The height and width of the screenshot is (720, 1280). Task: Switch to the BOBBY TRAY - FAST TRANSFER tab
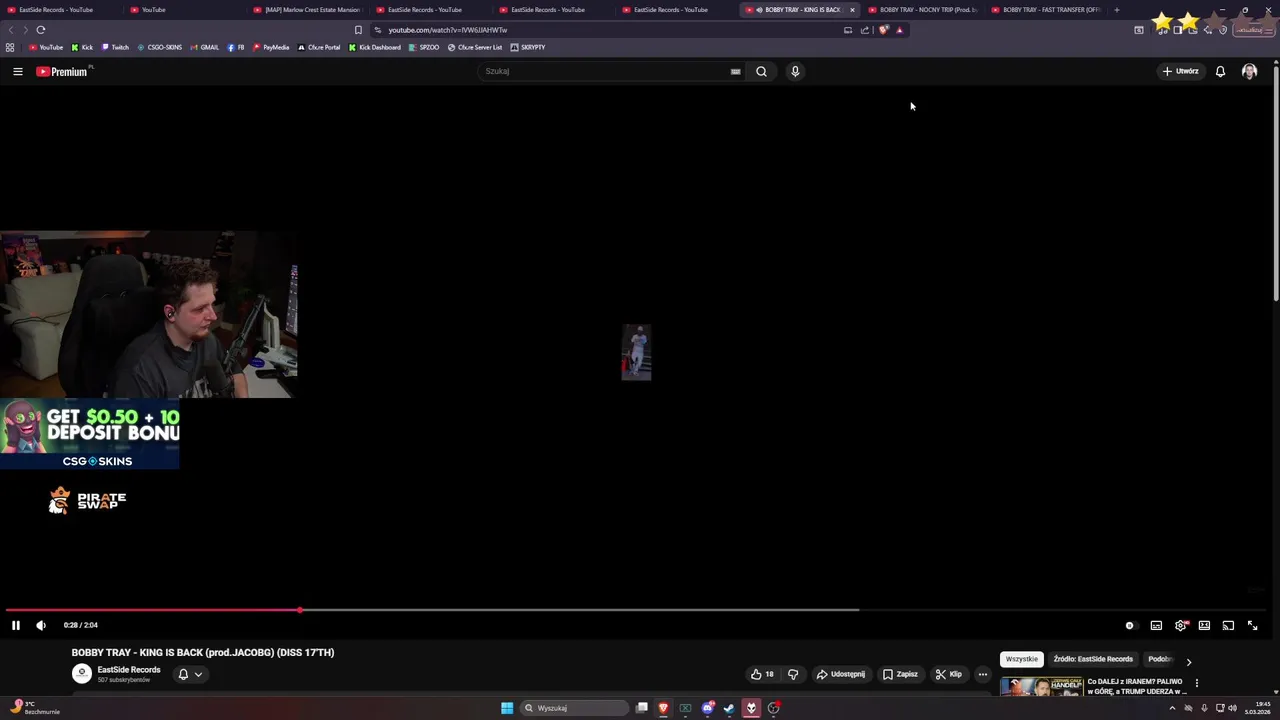pyautogui.click(x=1046, y=10)
